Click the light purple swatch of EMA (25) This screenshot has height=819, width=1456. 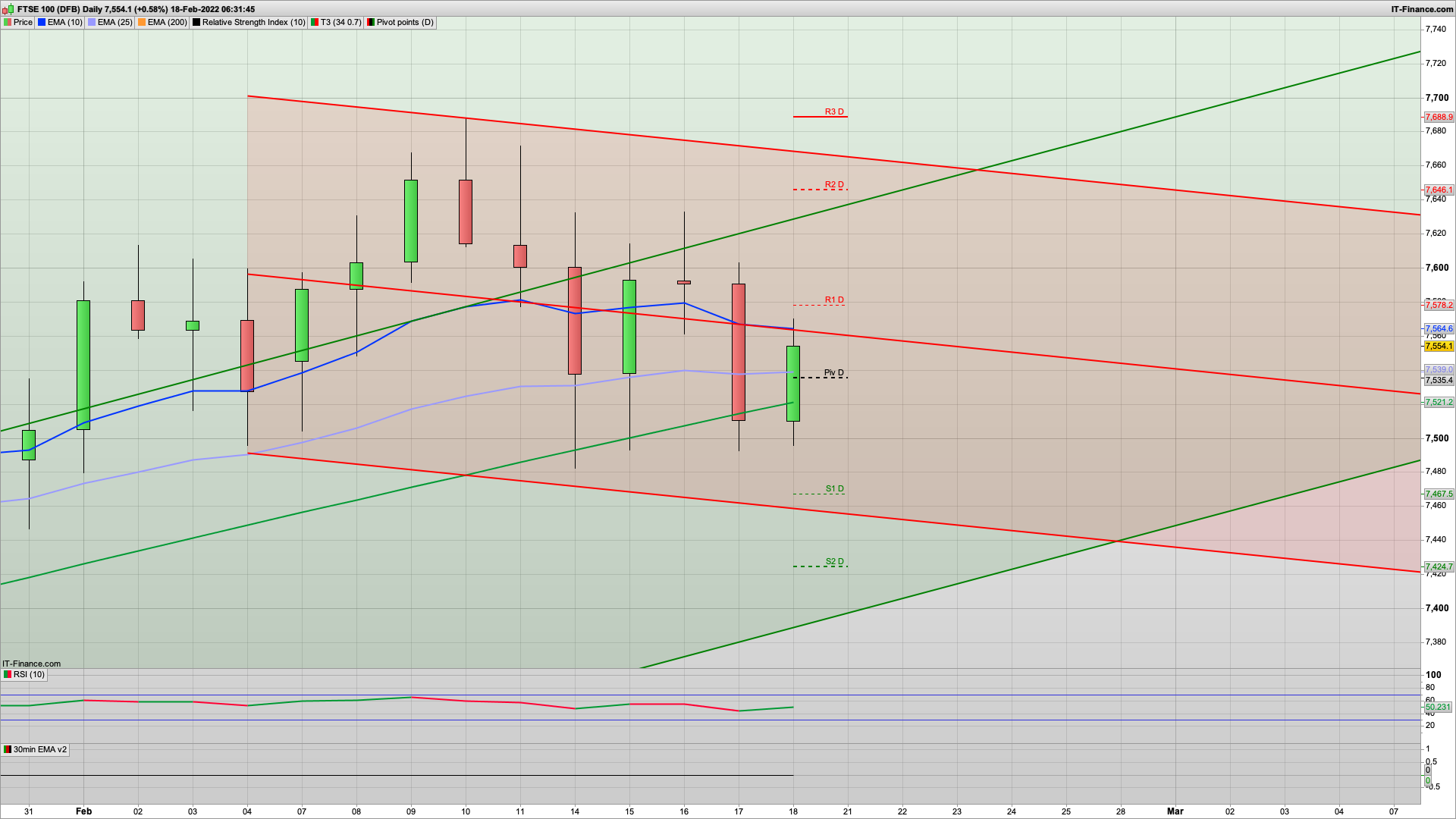(92, 22)
